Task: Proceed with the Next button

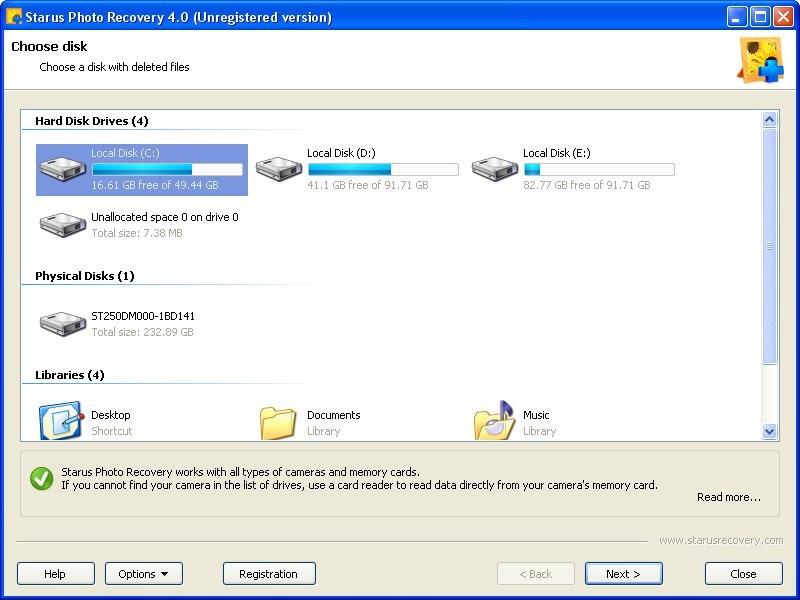Action: pos(623,573)
